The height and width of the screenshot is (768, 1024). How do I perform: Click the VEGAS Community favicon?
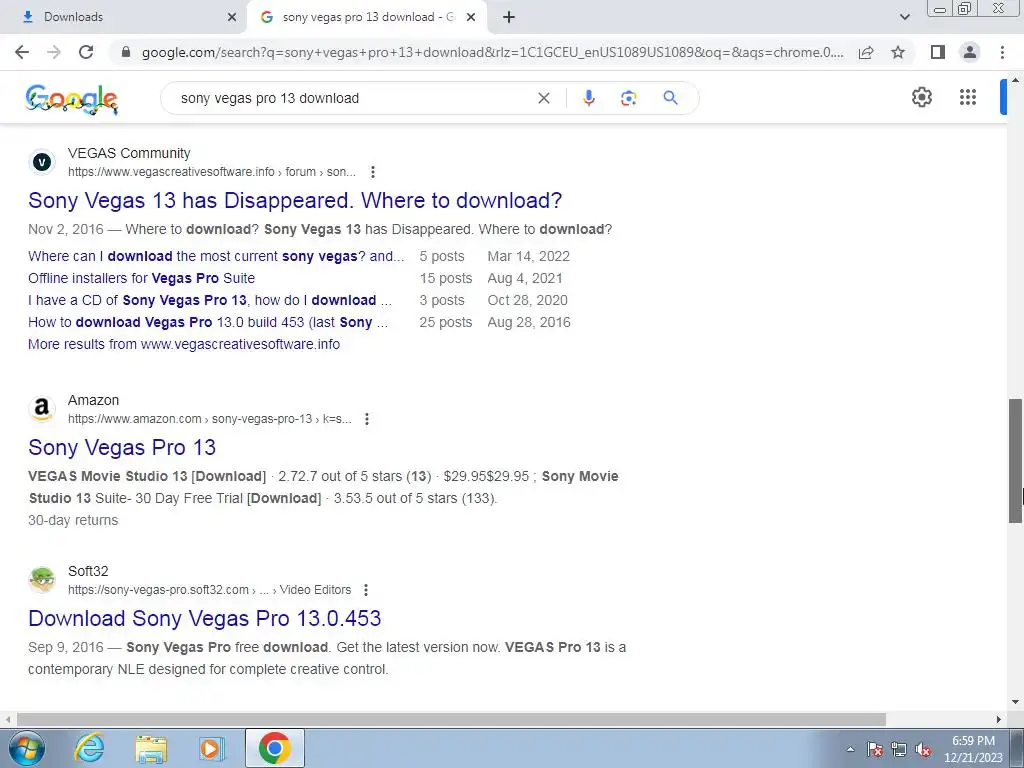[42, 162]
